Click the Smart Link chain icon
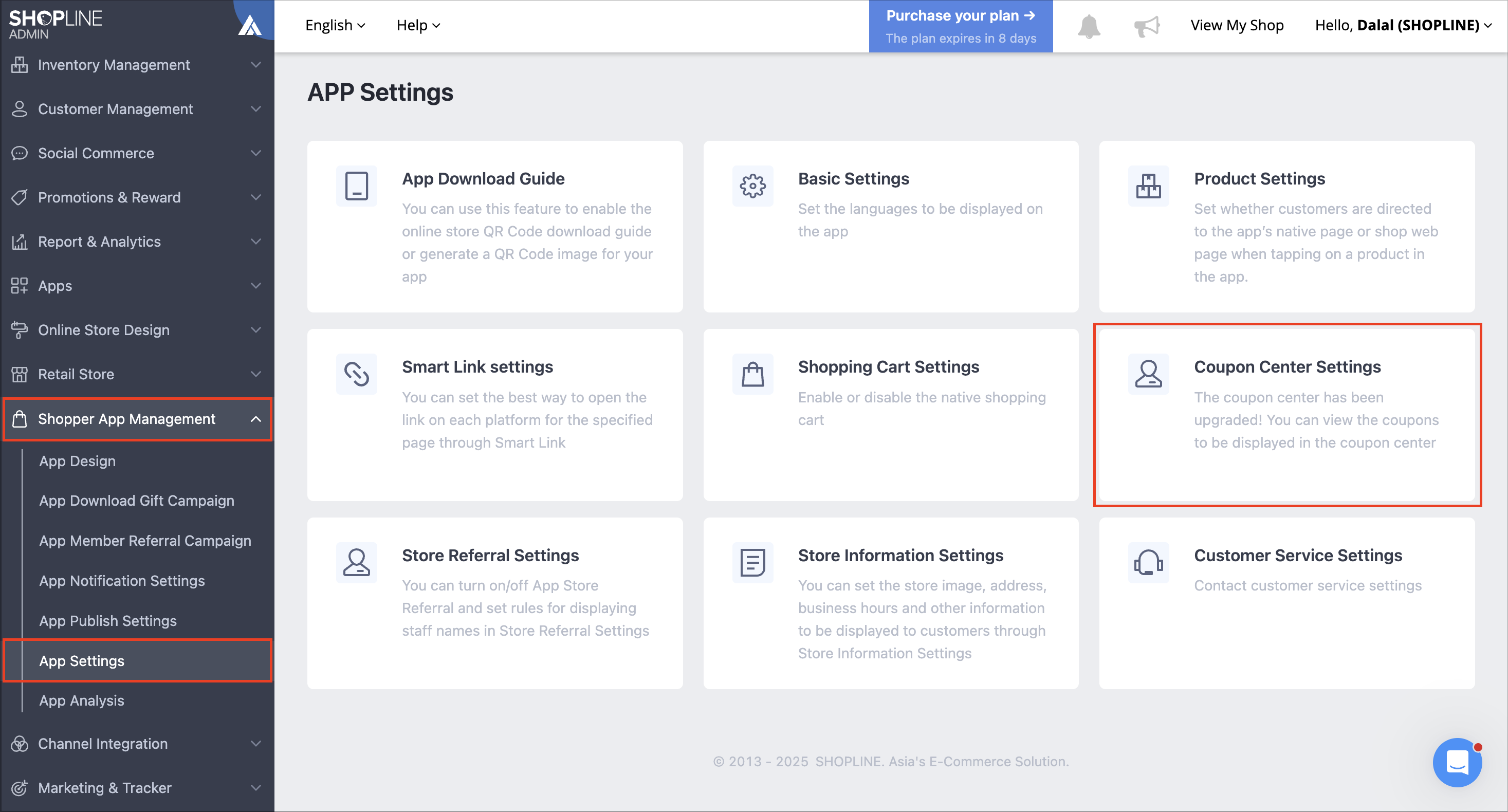 click(x=357, y=374)
